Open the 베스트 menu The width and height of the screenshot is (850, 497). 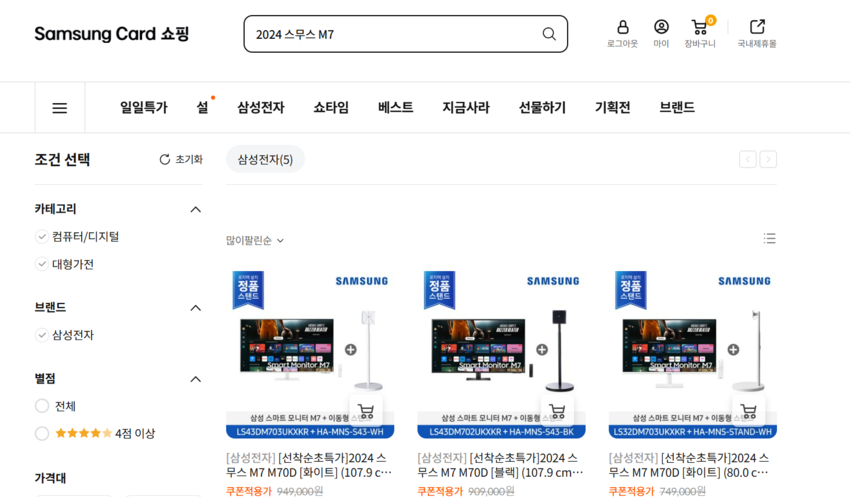click(x=396, y=107)
